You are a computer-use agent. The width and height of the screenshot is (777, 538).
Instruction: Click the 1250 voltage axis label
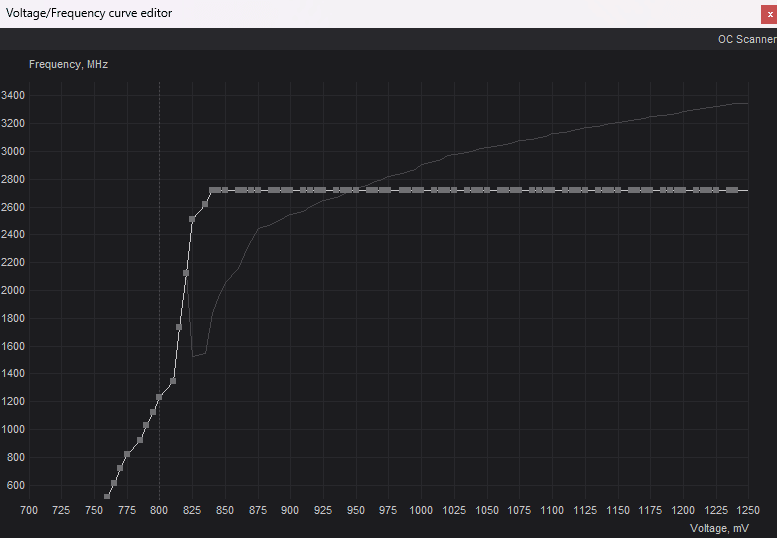(x=748, y=510)
